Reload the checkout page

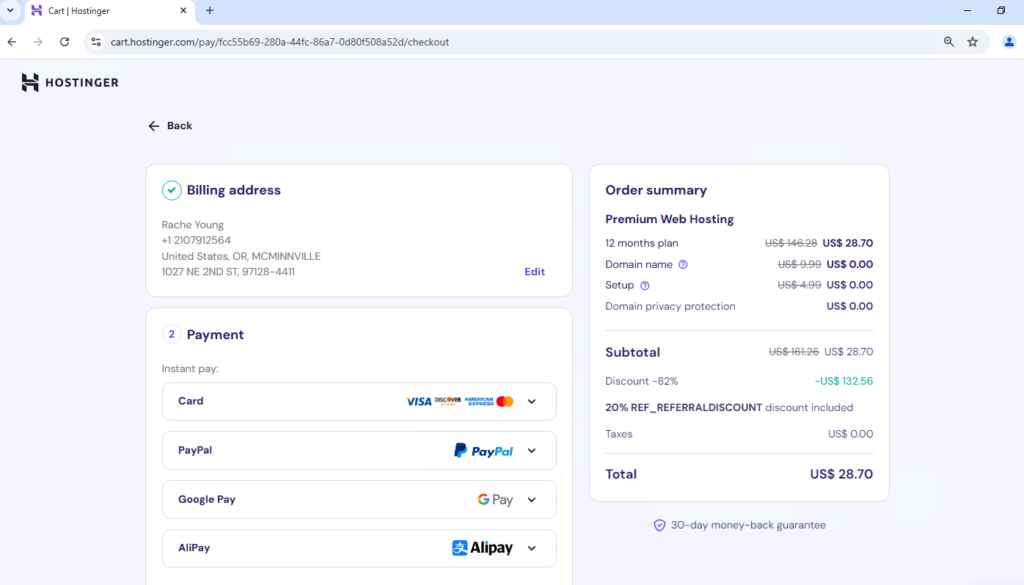point(64,42)
